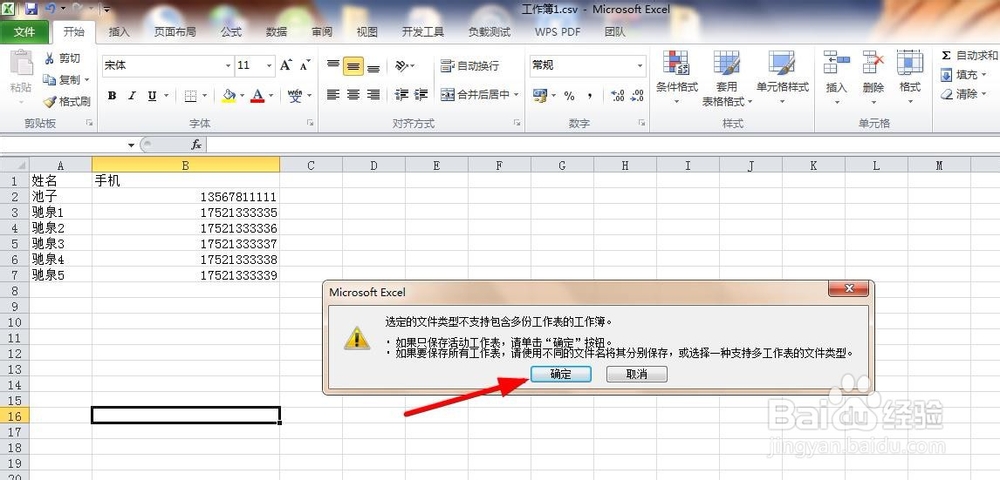Viewport: 1000px width, 480px height.
Task: Open the merge and center dropdown arrow
Action: click(x=516, y=95)
